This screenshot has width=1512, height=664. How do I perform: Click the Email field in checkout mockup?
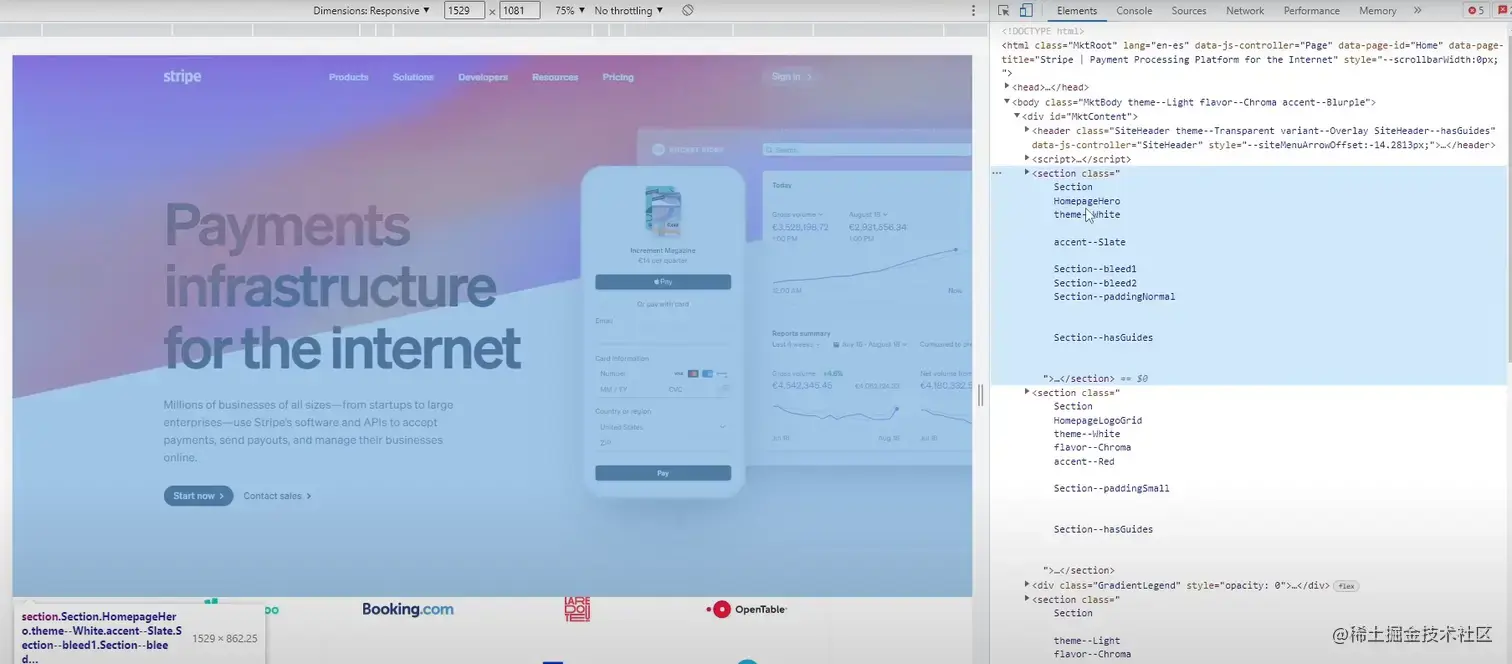pos(663,336)
